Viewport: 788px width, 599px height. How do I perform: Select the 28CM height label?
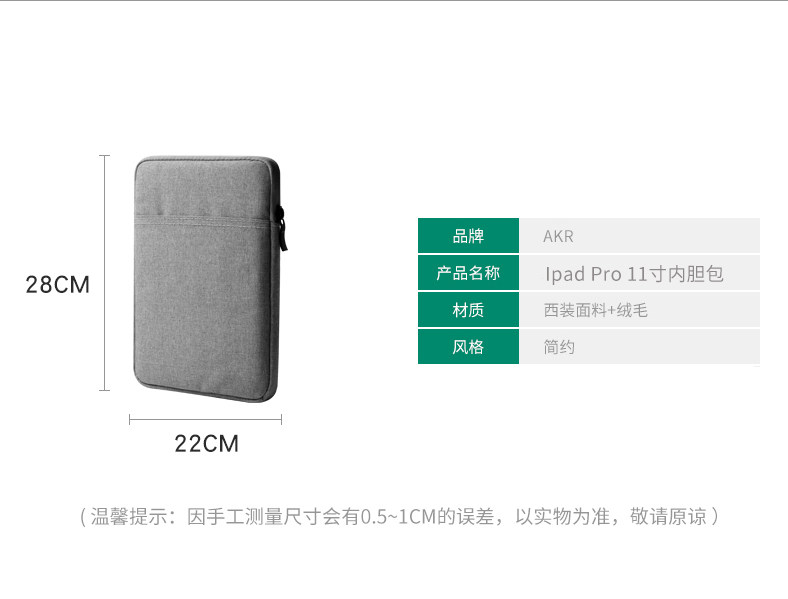[58, 284]
